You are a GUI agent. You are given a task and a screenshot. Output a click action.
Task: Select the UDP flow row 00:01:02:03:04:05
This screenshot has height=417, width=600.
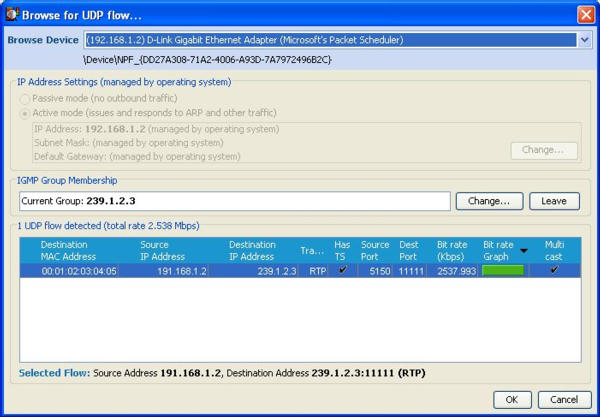[79, 271]
